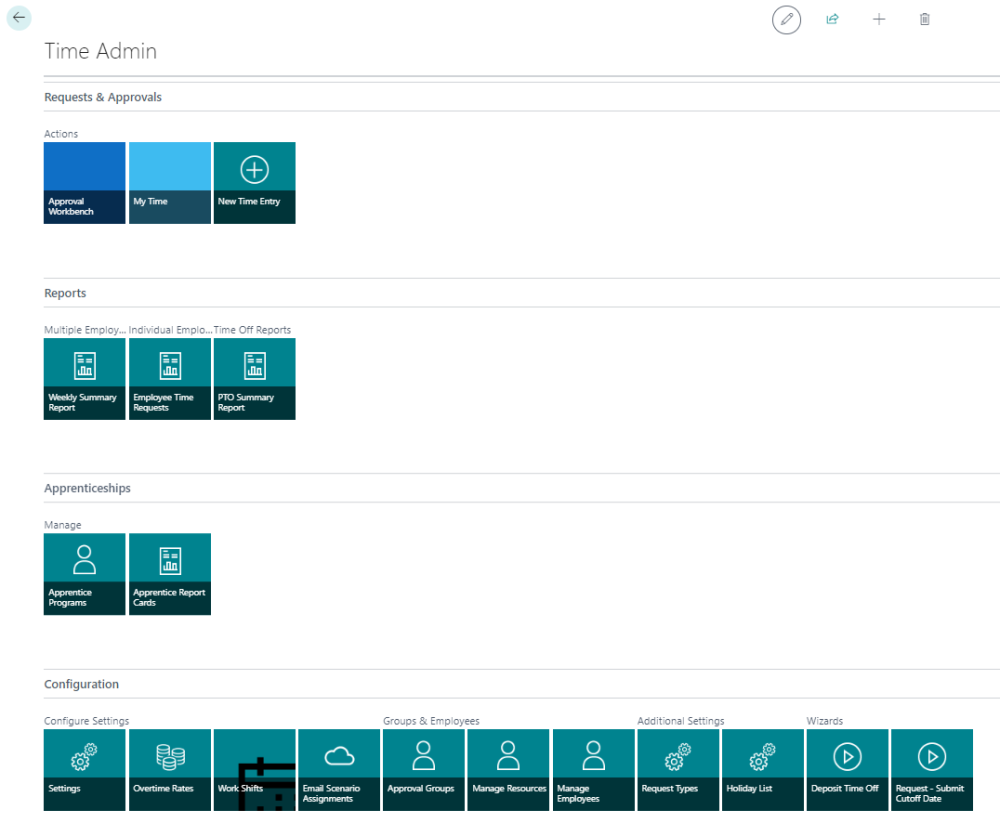Create a New Time Entry
This screenshot has height=823, width=1000.
tap(255, 182)
